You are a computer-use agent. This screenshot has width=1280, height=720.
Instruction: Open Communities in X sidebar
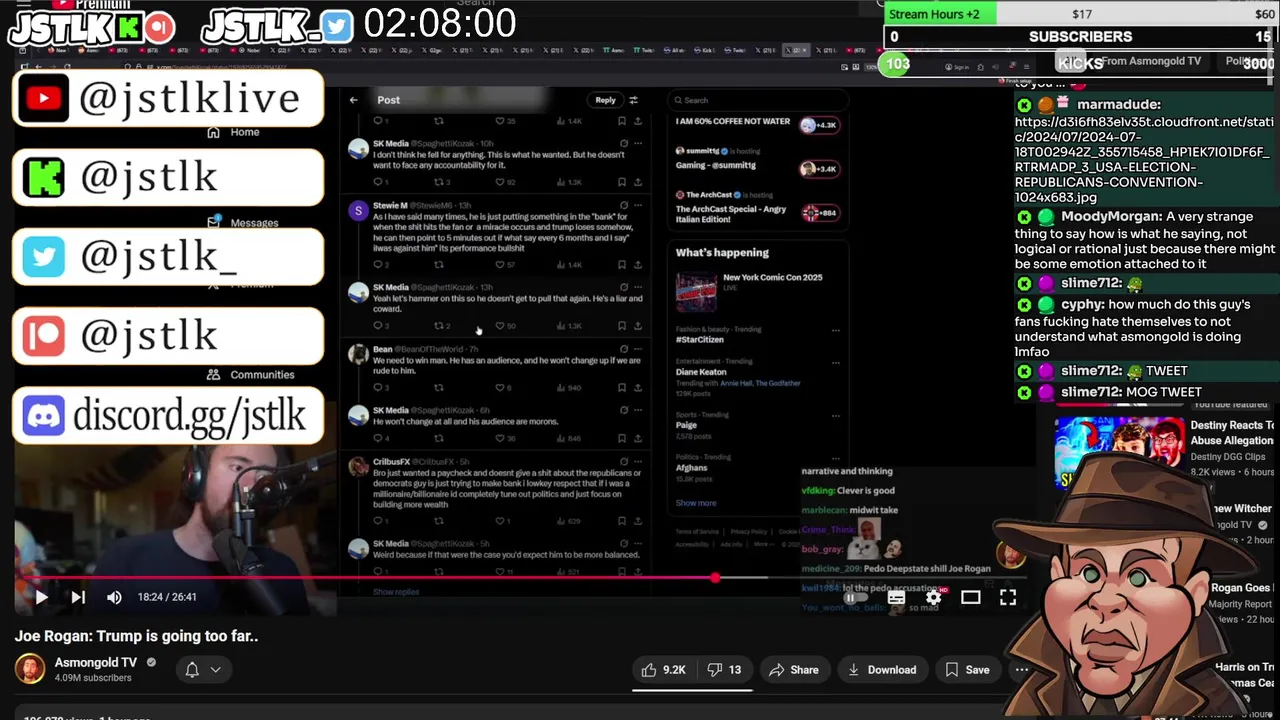[251, 374]
